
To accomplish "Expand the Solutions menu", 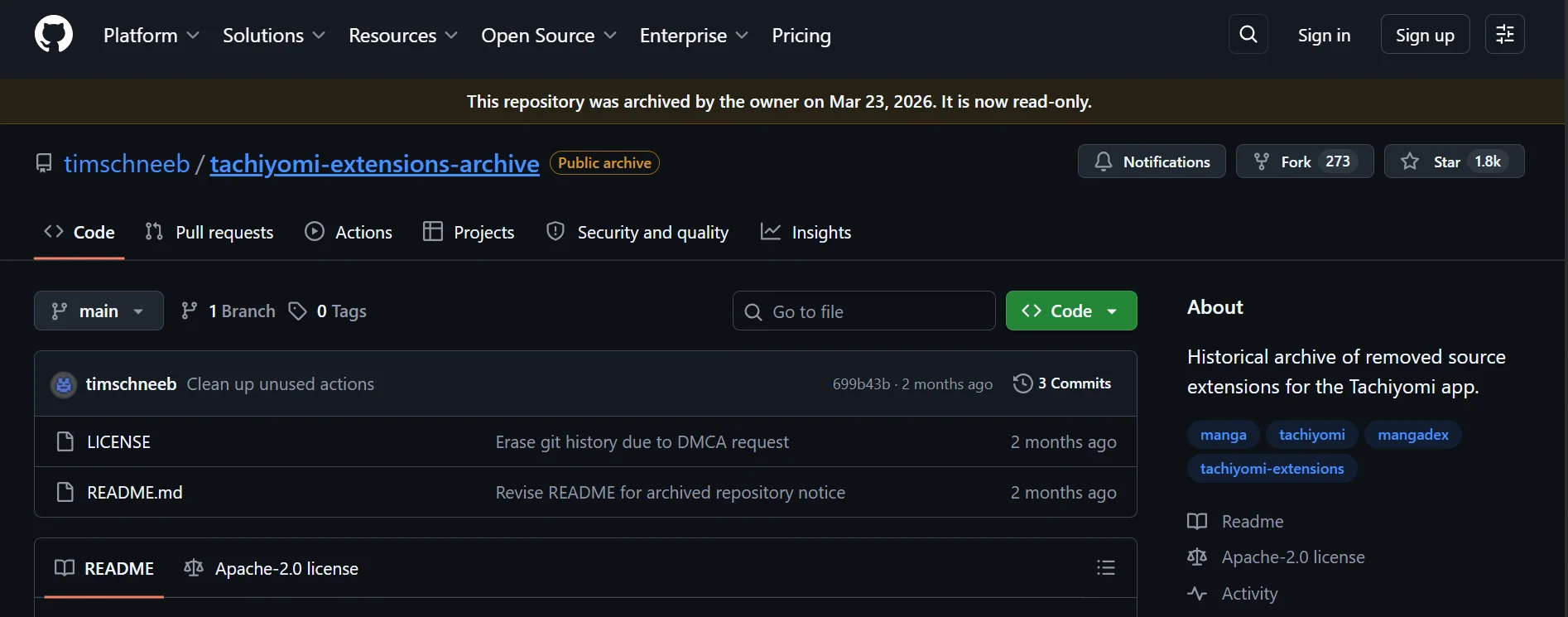I will [x=274, y=35].
